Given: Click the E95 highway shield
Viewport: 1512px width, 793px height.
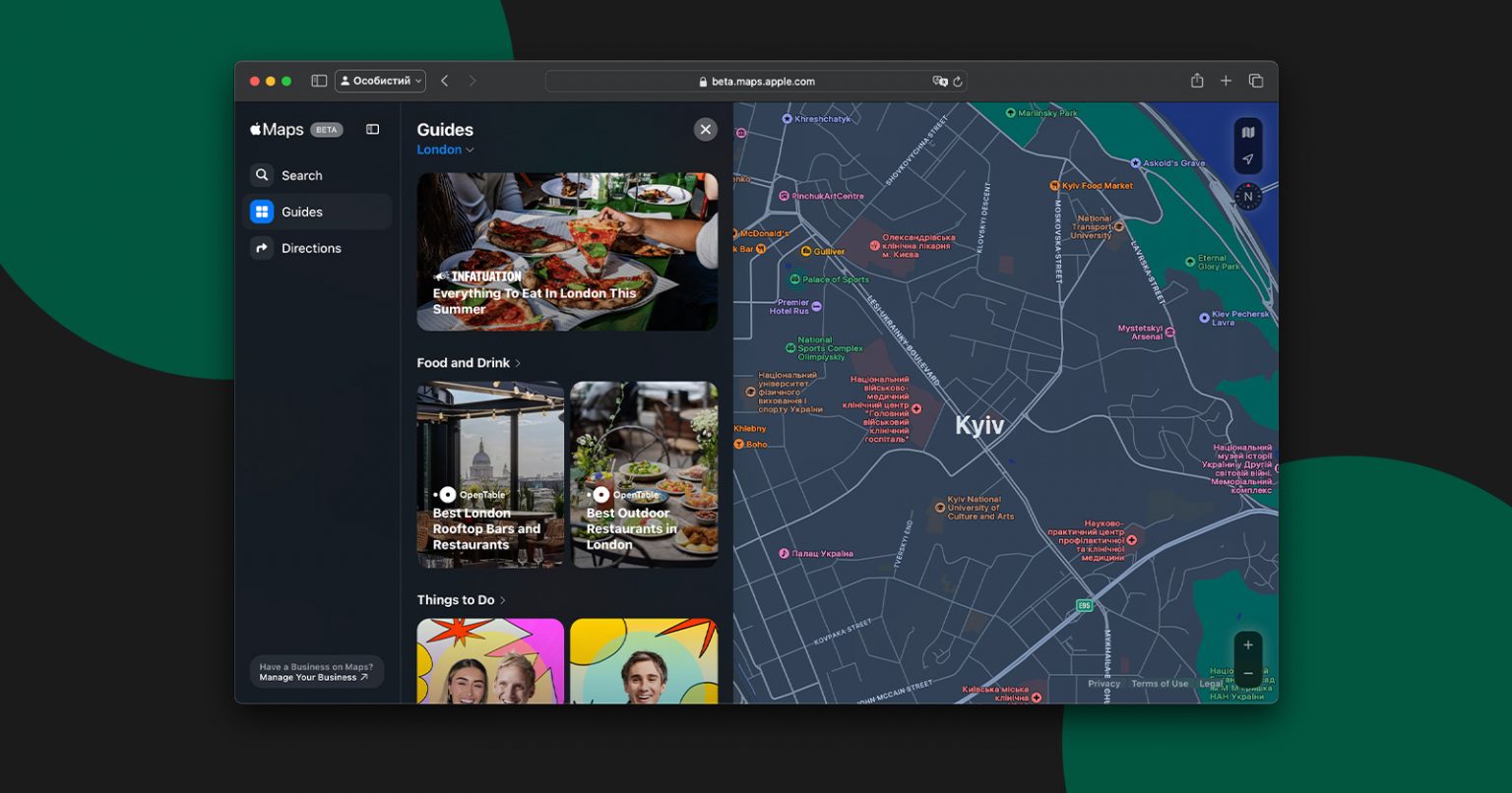Looking at the screenshot, I should pos(1084,605).
